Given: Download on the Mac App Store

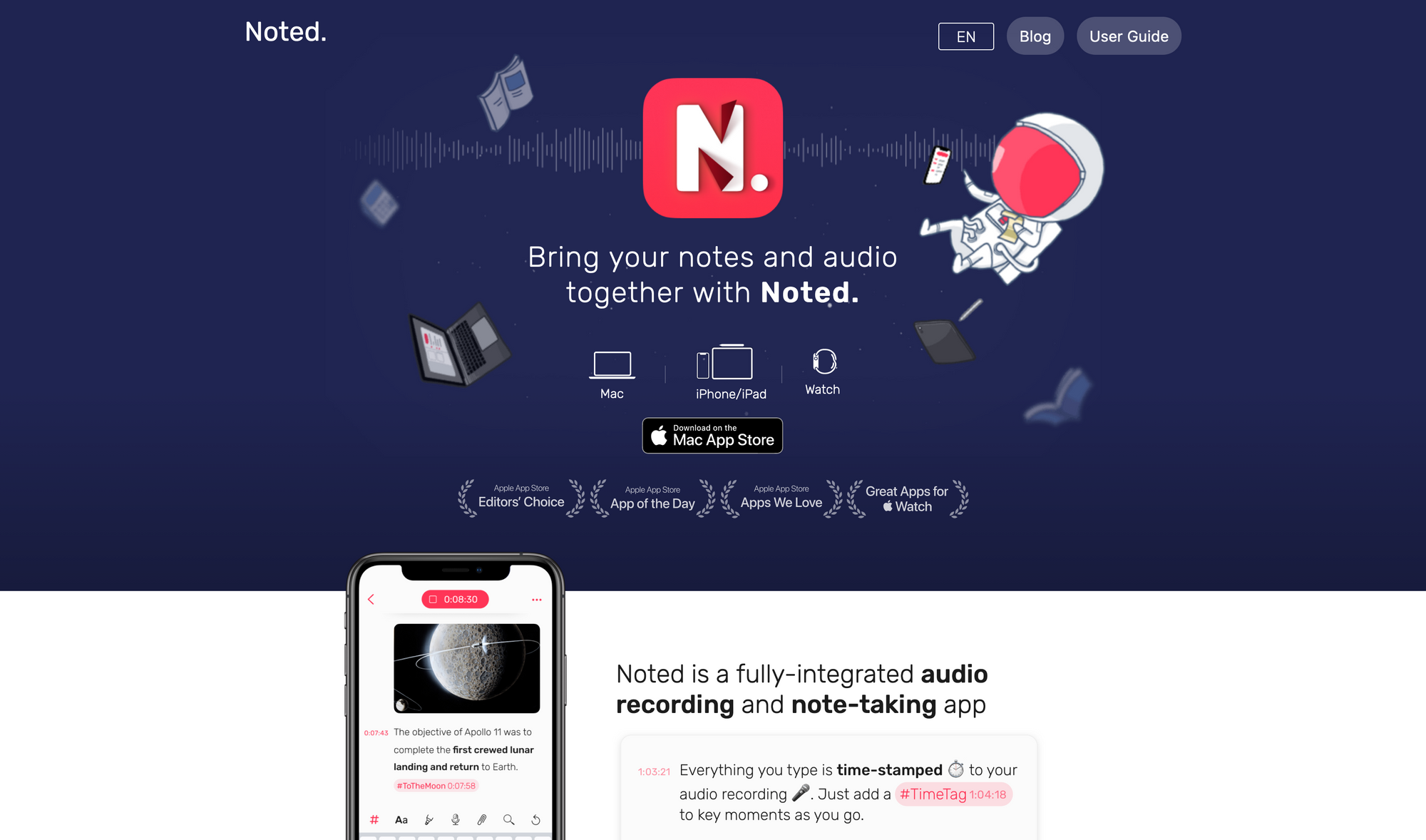Looking at the screenshot, I should point(713,435).
